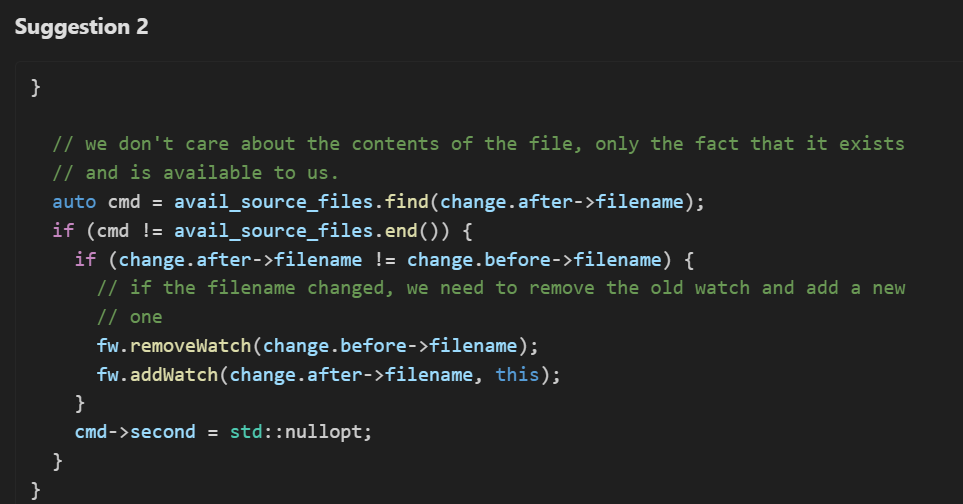Click "change.before->filename" in the inner if condition
Image resolution: width=963 pixels, height=504 pixels.
click(534, 260)
